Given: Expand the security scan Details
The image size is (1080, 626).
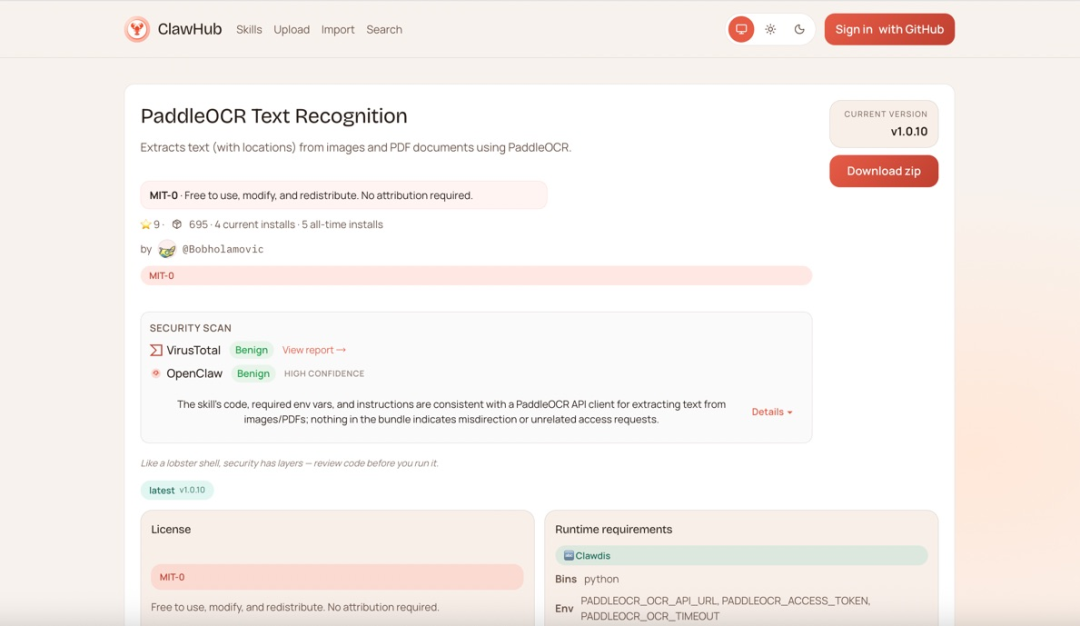Looking at the screenshot, I should click(771, 412).
